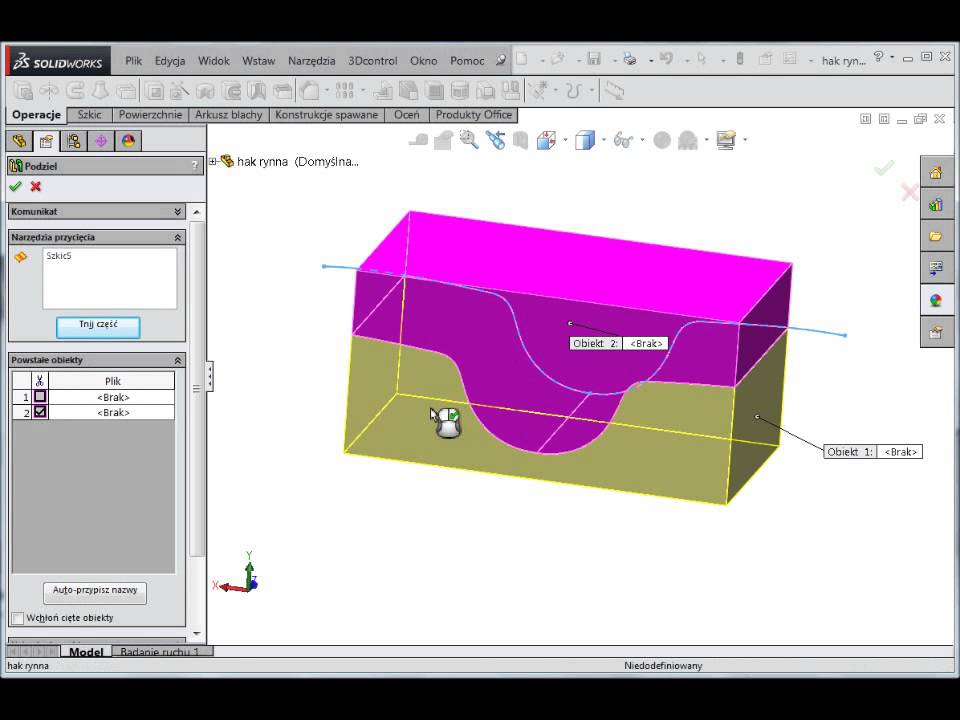Open the Wstaw menu

pos(258,61)
